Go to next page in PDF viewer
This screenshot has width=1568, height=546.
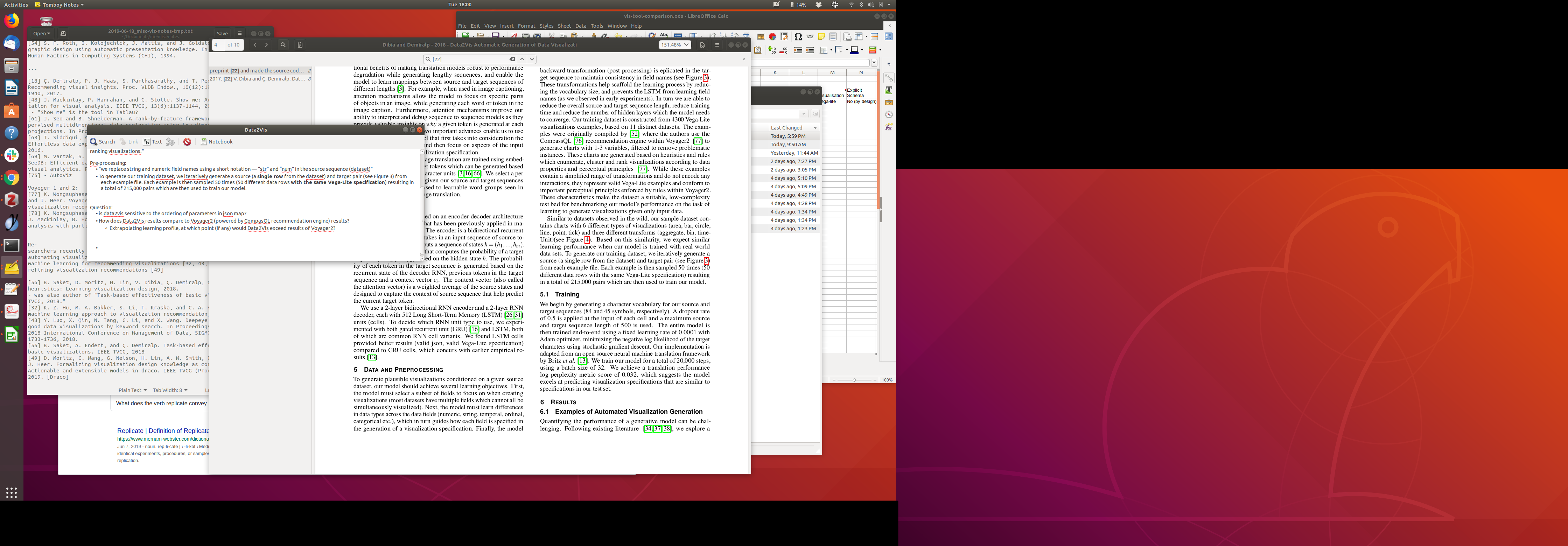click(x=266, y=45)
